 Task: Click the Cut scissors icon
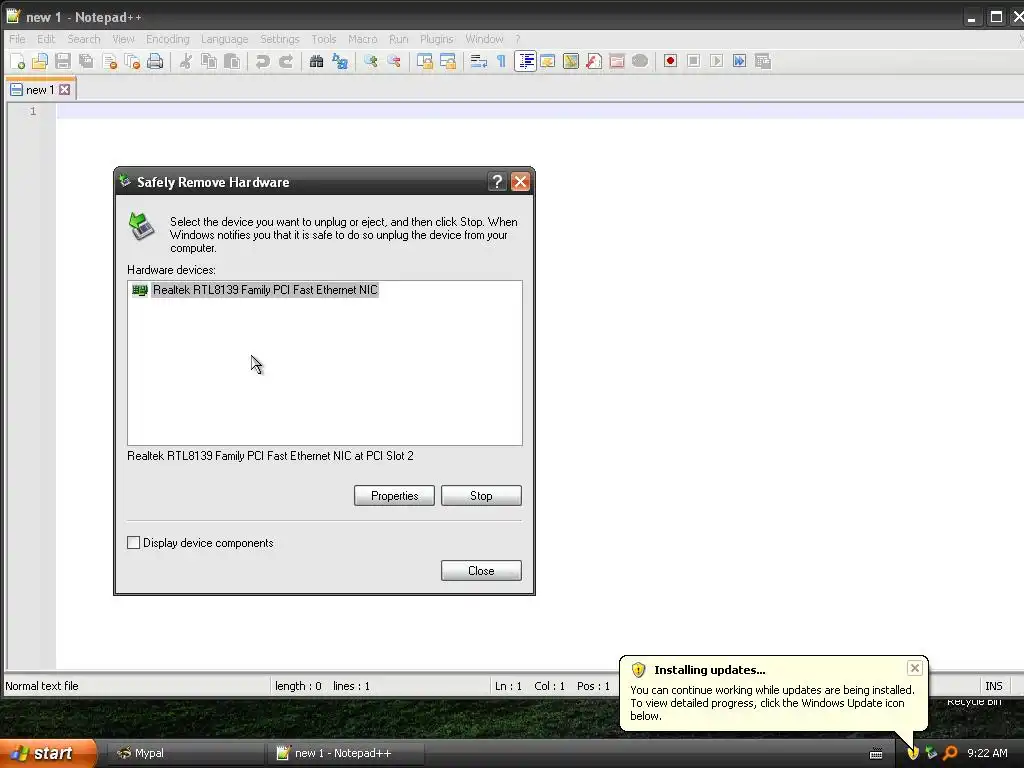(186, 61)
